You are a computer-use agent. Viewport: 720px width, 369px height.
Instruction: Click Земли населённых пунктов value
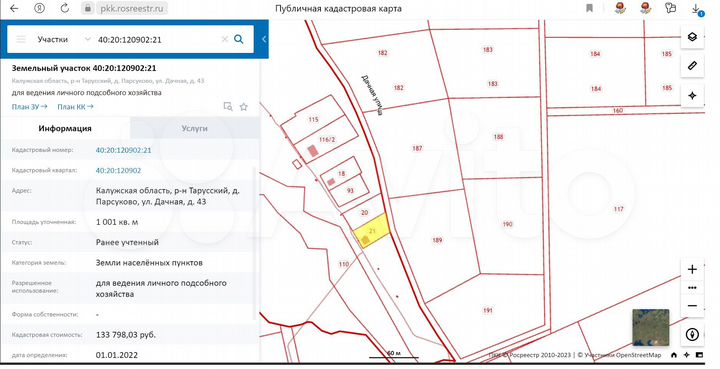tap(149, 263)
